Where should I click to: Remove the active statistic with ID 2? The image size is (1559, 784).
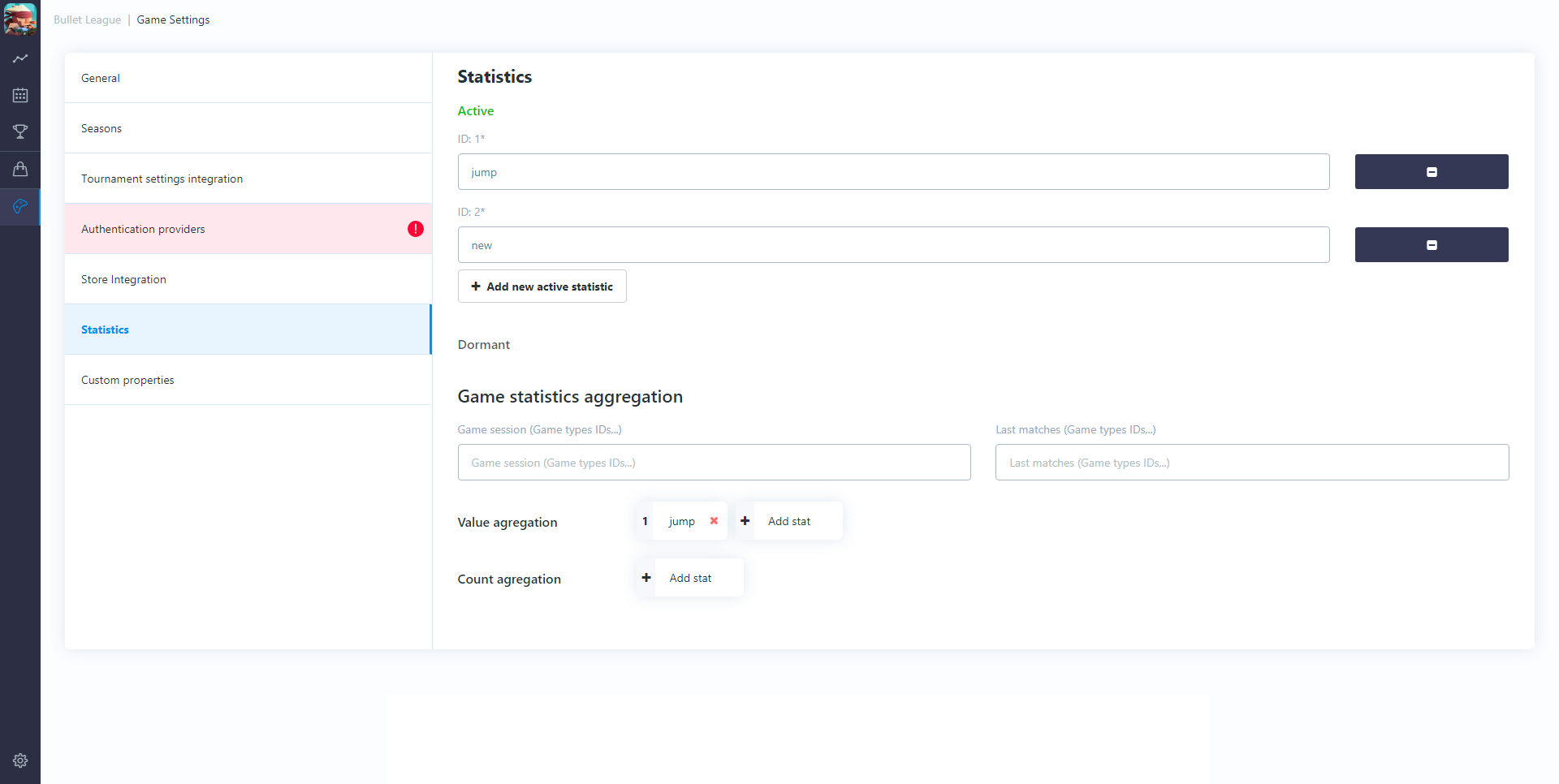pos(1431,245)
